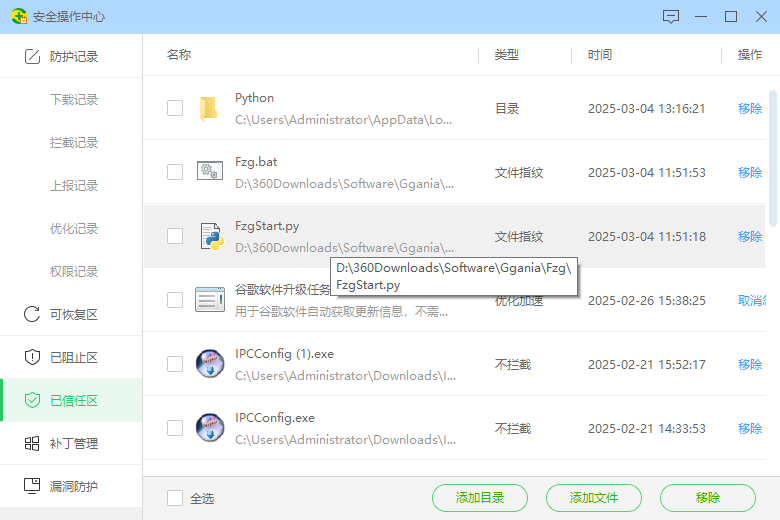Check the box for the Python row
The image size is (780, 520).
pos(175,108)
